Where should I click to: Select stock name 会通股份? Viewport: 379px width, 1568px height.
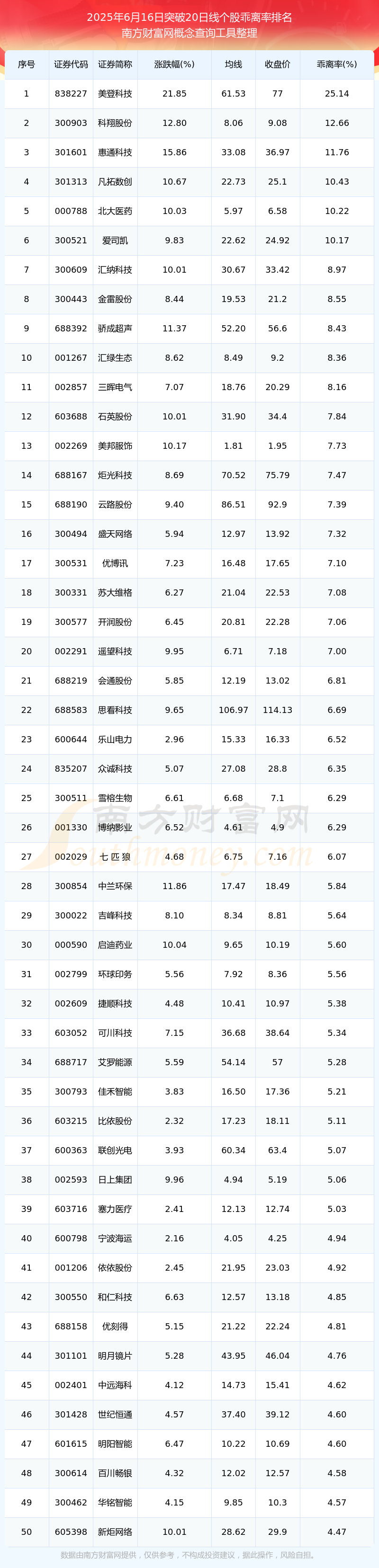pyautogui.click(x=115, y=680)
